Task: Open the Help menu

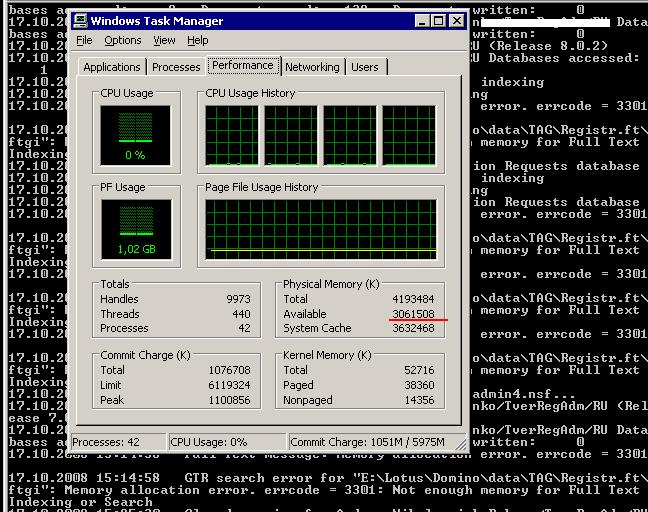Action: click(198, 40)
